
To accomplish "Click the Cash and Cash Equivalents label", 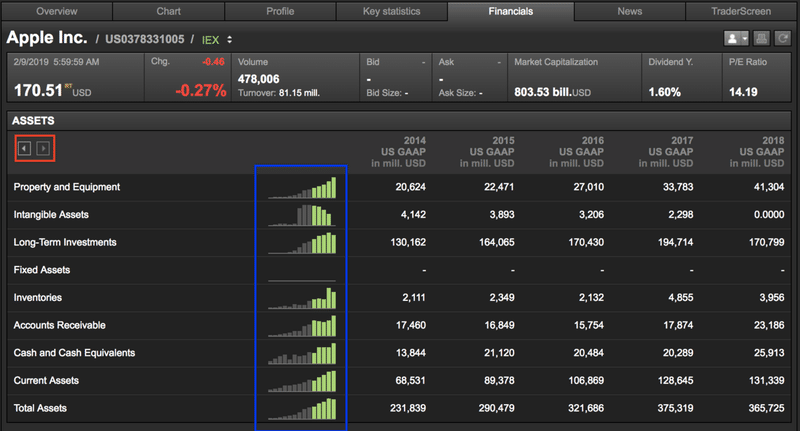I will coord(74,352).
